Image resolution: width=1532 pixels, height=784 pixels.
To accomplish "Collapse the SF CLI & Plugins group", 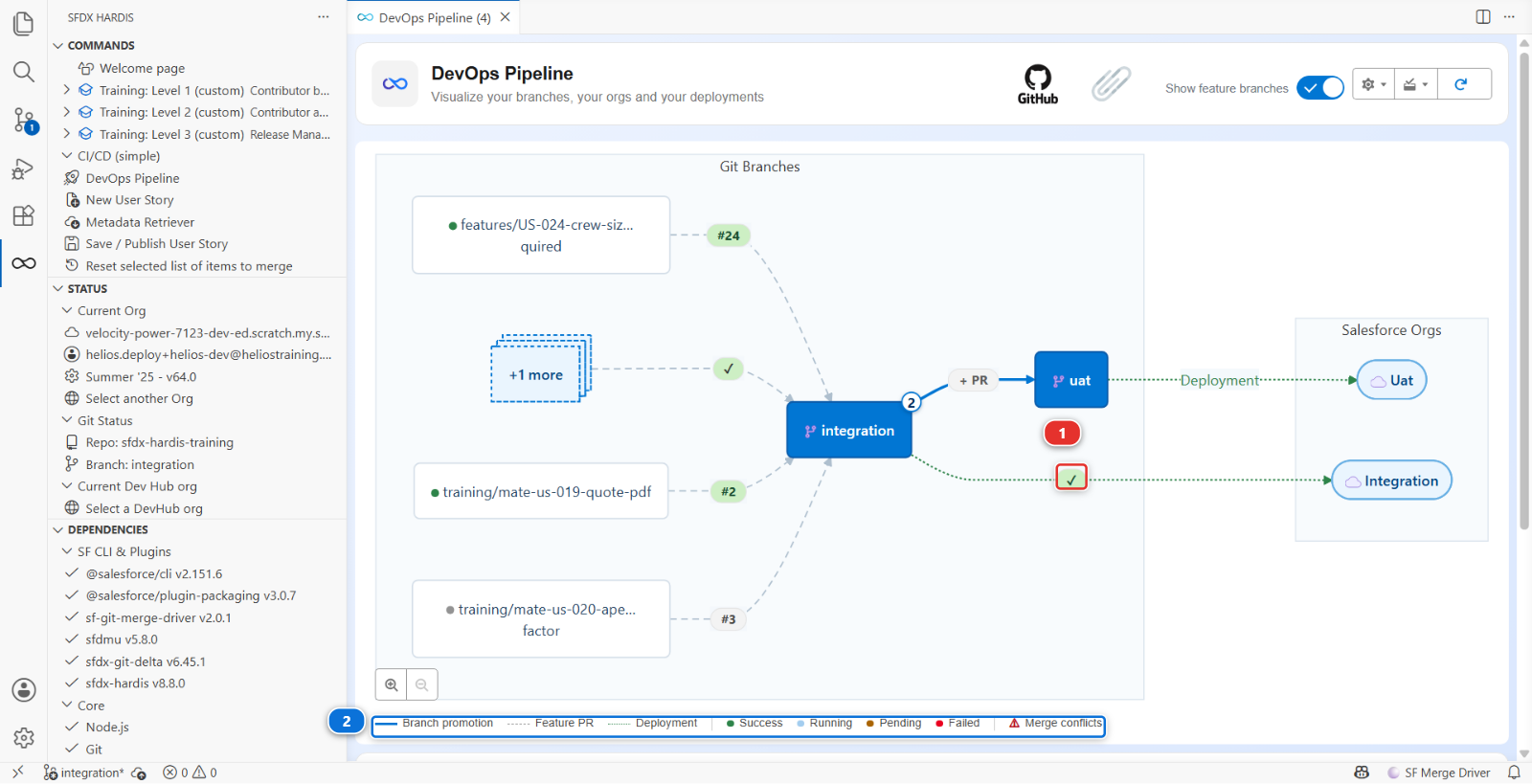I will coord(67,551).
